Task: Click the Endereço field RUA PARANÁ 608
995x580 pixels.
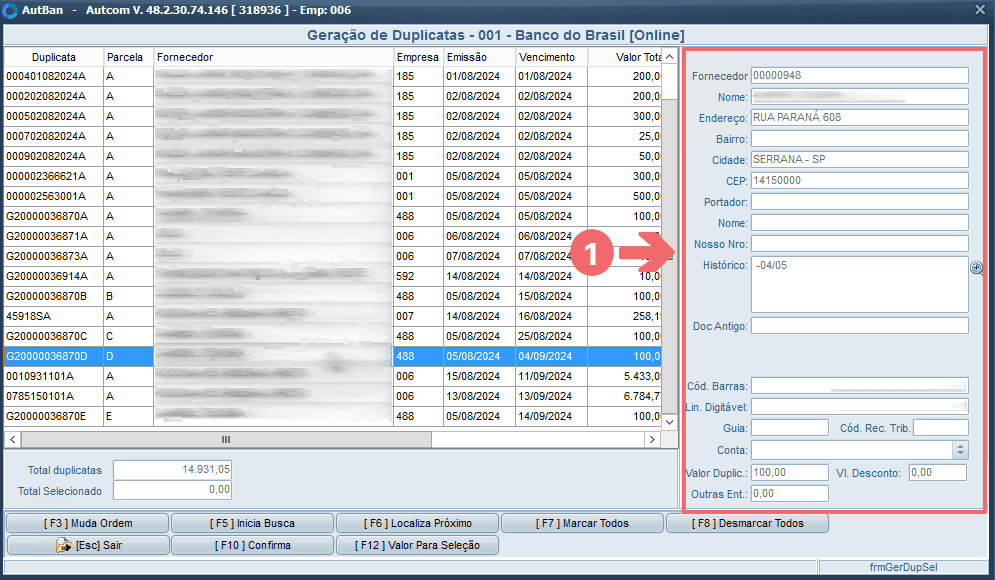Action: (860, 117)
